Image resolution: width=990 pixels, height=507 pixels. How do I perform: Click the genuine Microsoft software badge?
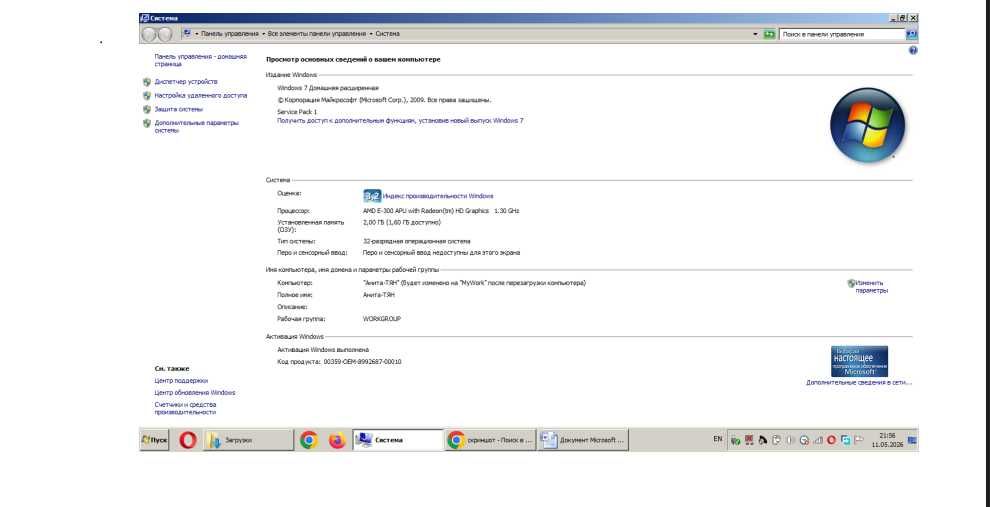pos(859,361)
